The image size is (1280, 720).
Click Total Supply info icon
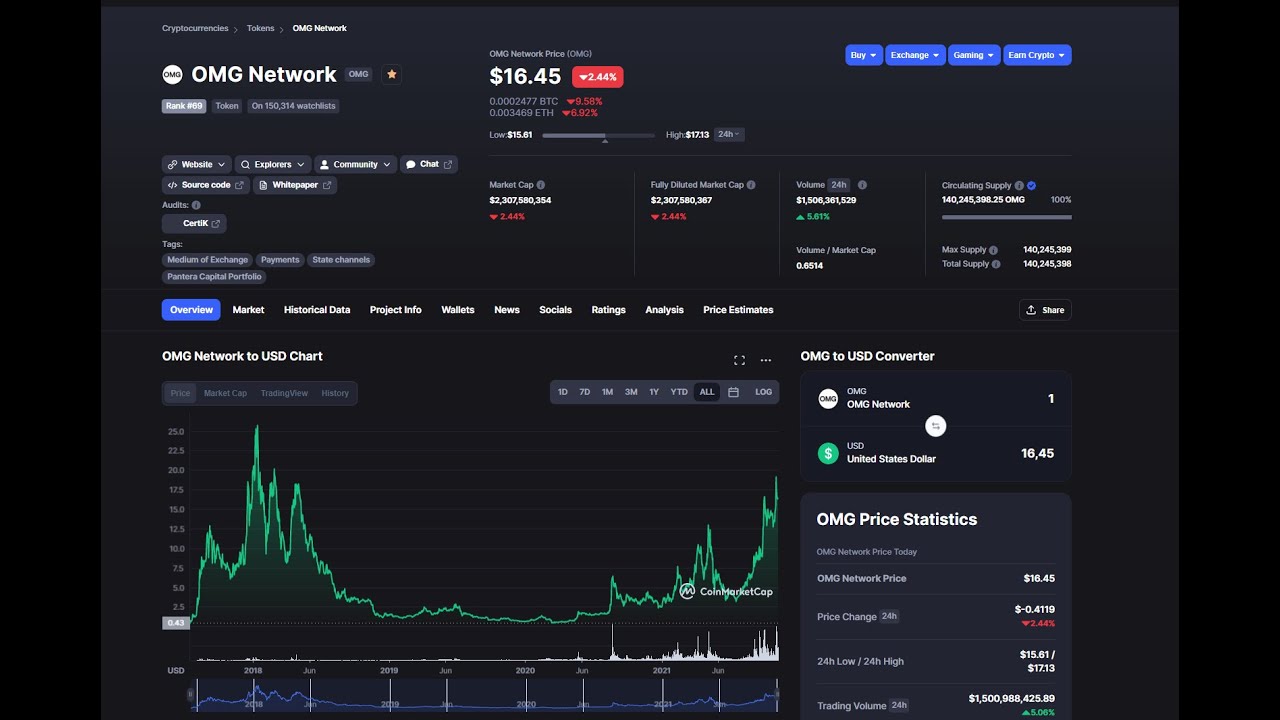pyautogui.click(x=997, y=264)
